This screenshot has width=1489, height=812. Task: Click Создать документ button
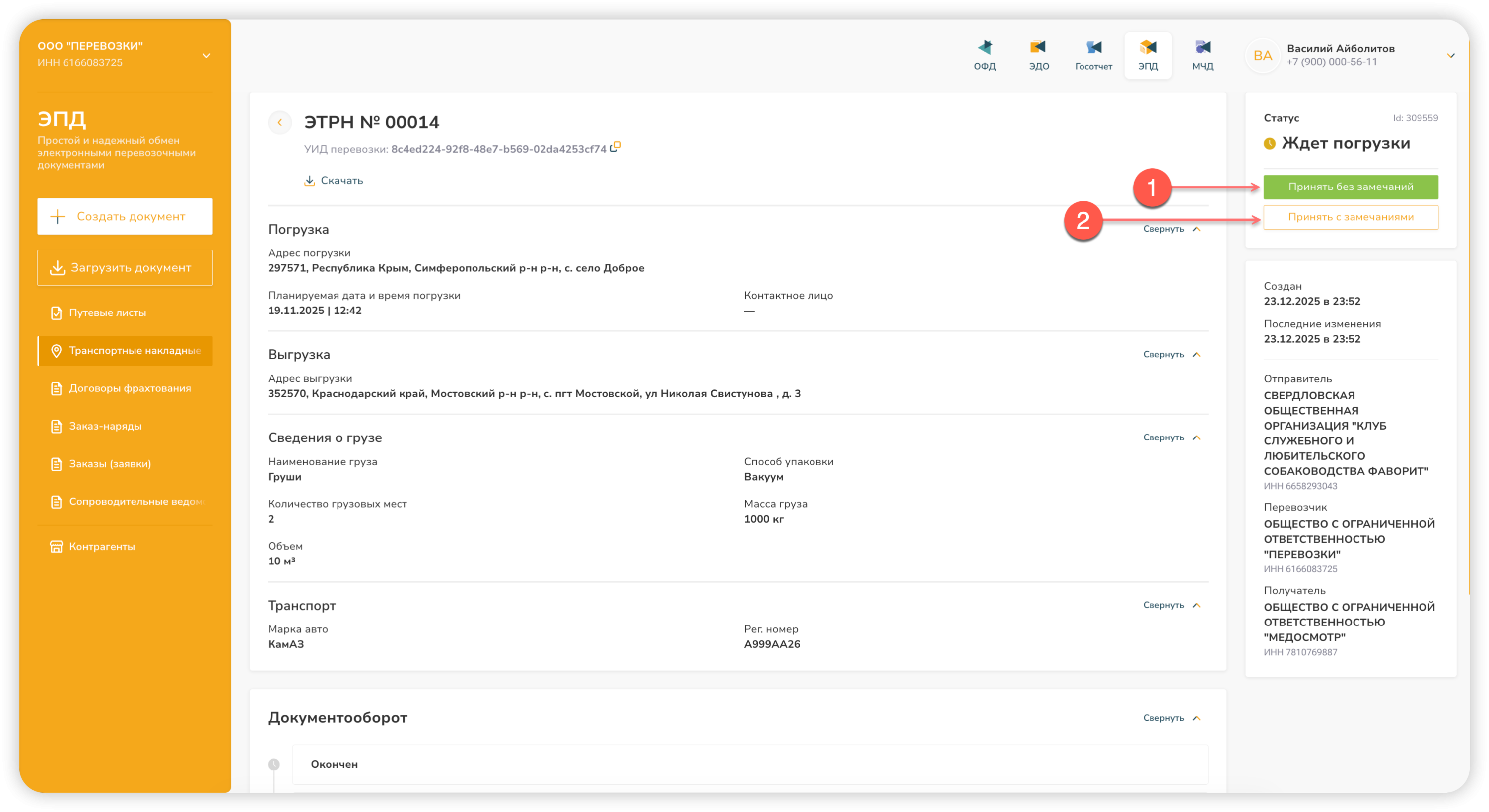pyautogui.click(x=125, y=217)
